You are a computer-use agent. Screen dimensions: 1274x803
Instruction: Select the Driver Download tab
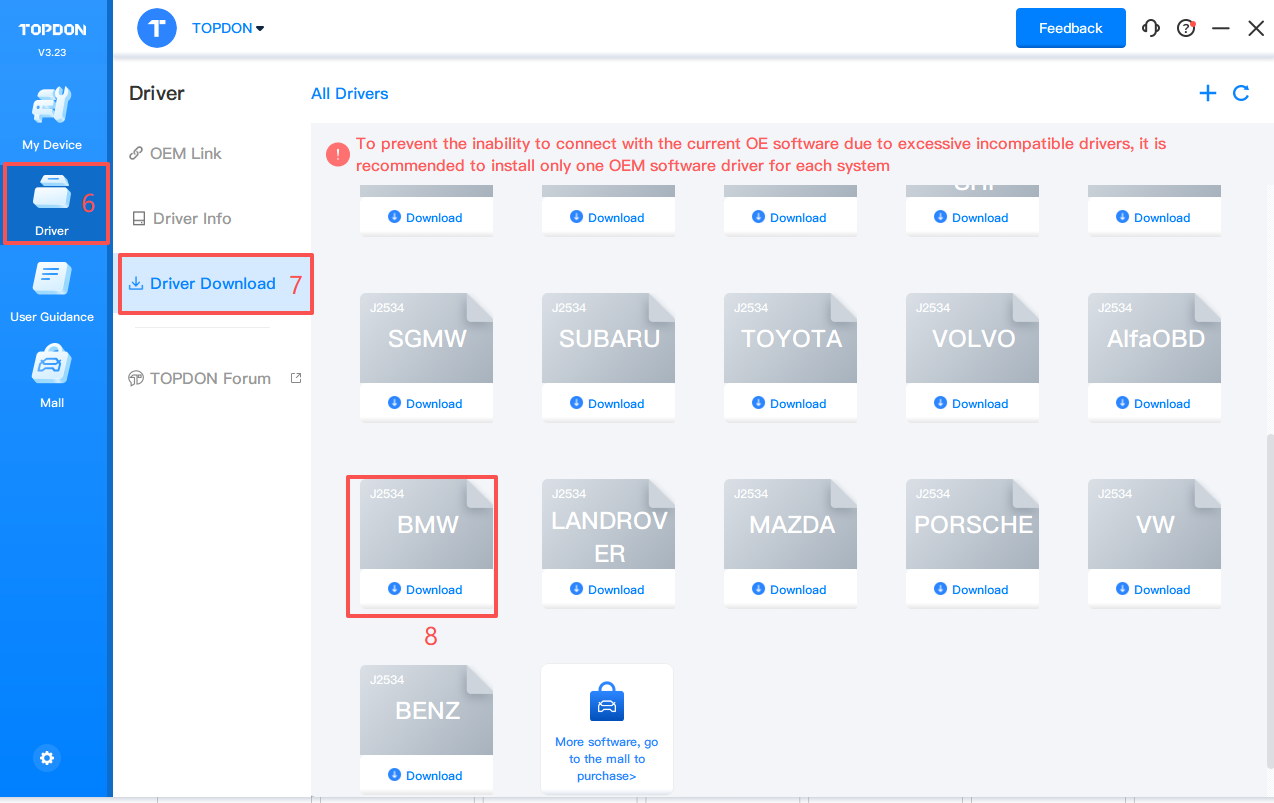pos(212,283)
